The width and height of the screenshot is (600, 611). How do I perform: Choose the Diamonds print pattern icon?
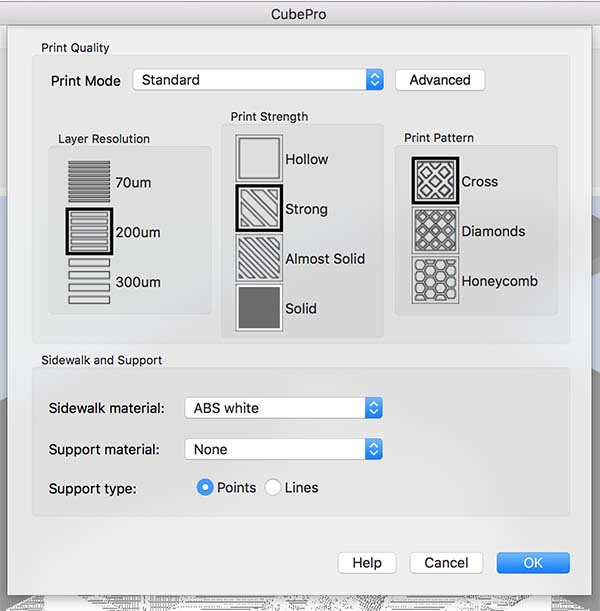click(x=435, y=230)
